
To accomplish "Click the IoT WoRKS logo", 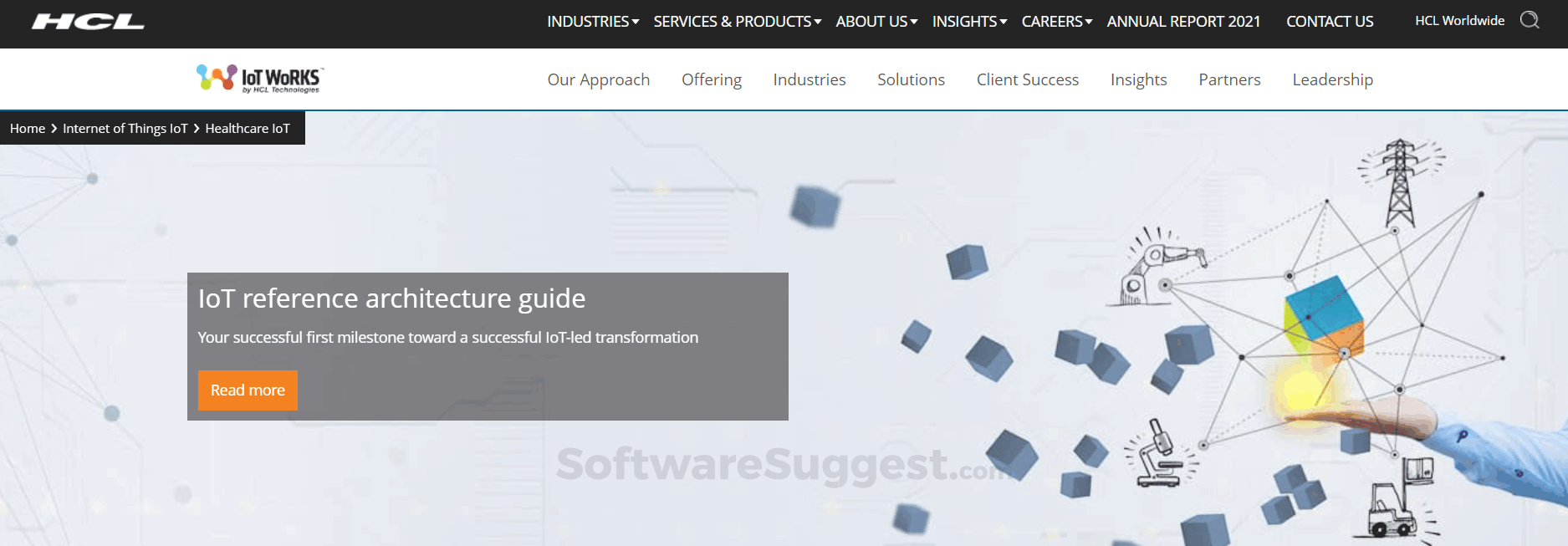I will 259,79.
